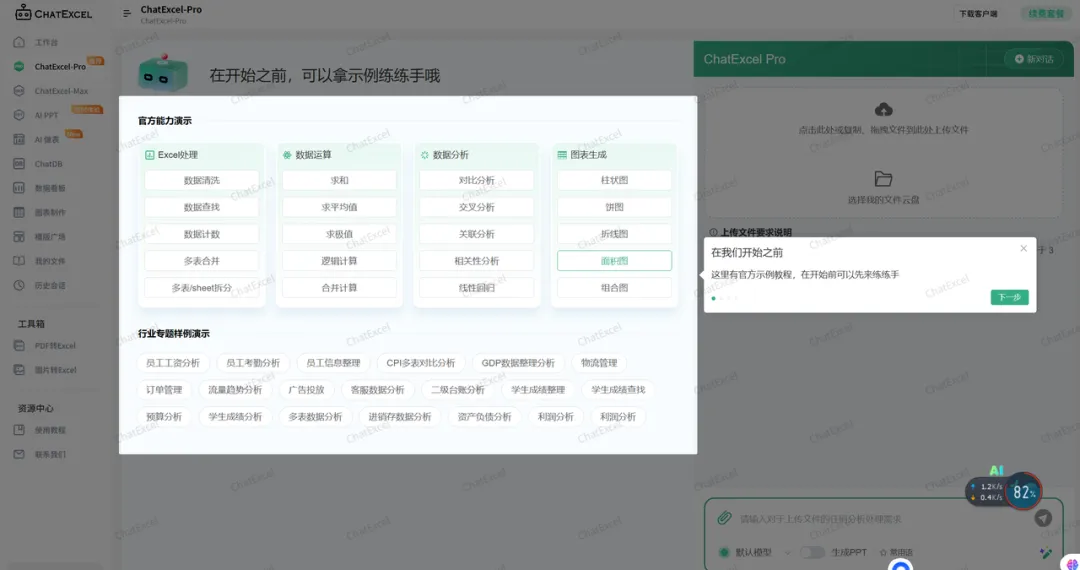Open the AI PPT sidebar icon
The width and height of the screenshot is (1080, 570).
(x=19, y=115)
